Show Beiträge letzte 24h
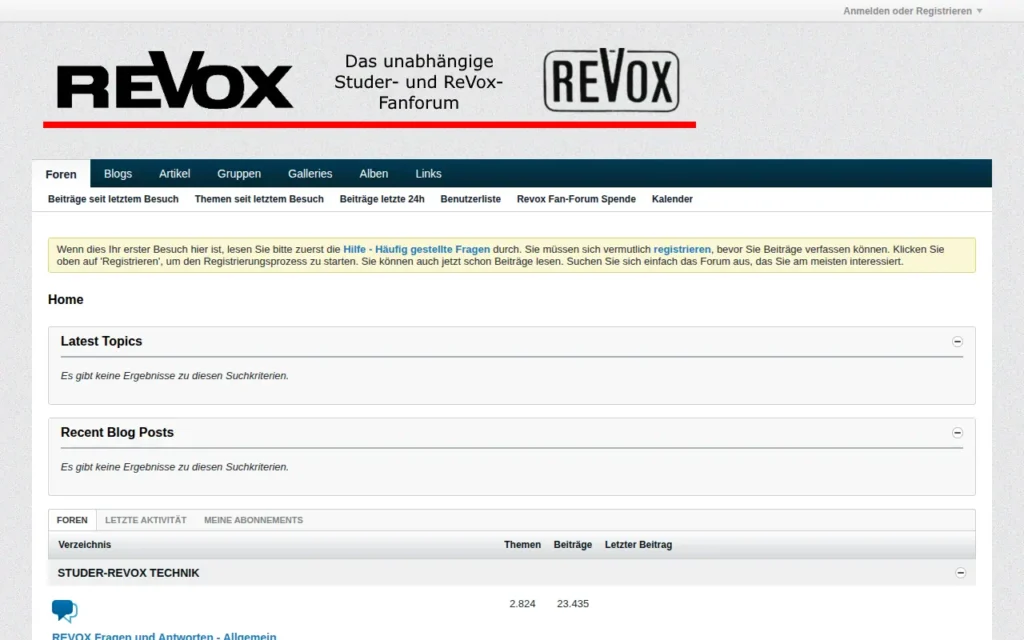 point(382,199)
